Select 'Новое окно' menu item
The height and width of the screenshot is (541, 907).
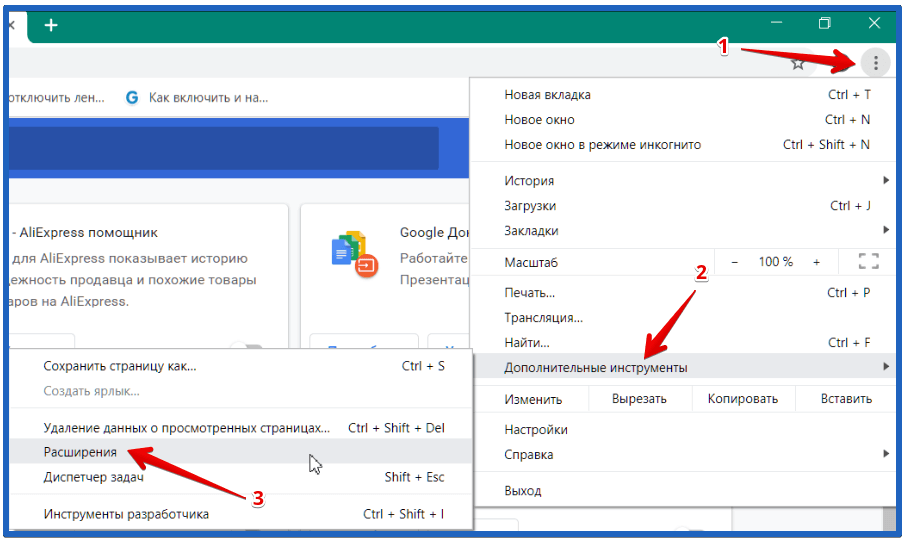tap(685, 120)
